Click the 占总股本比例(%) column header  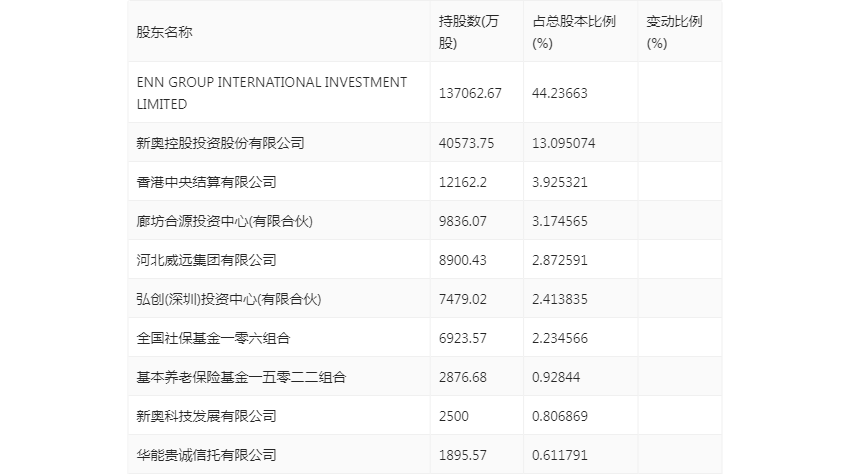click(574, 32)
